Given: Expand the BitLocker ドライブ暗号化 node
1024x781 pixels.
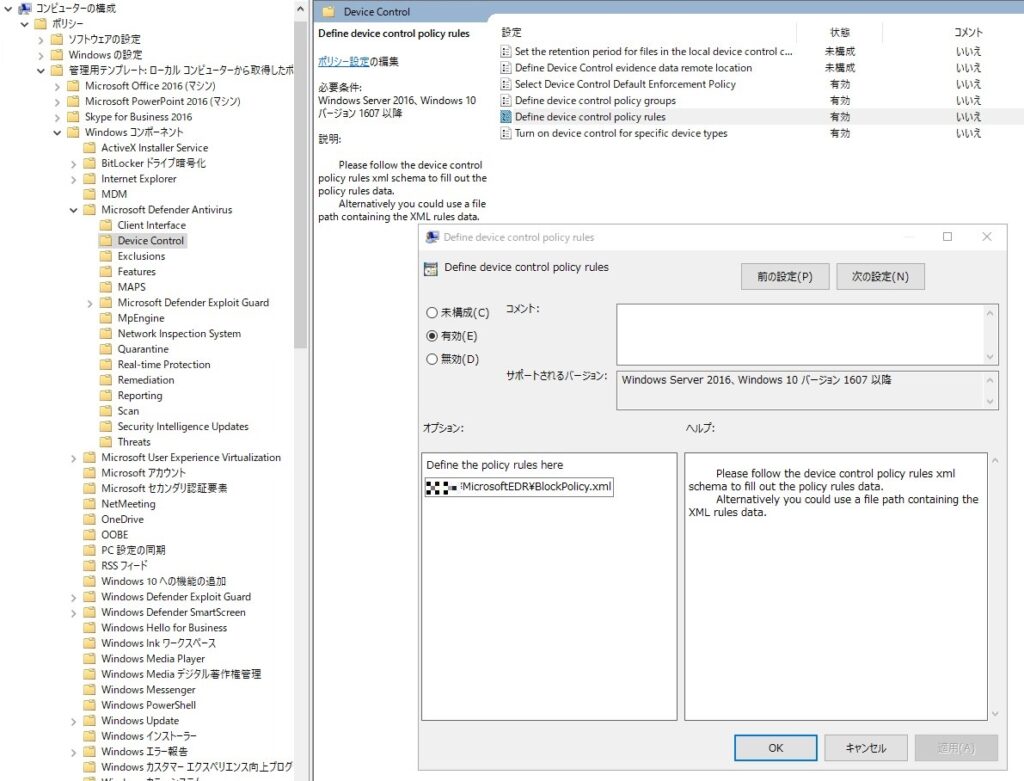Looking at the screenshot, I should [74, 163].
